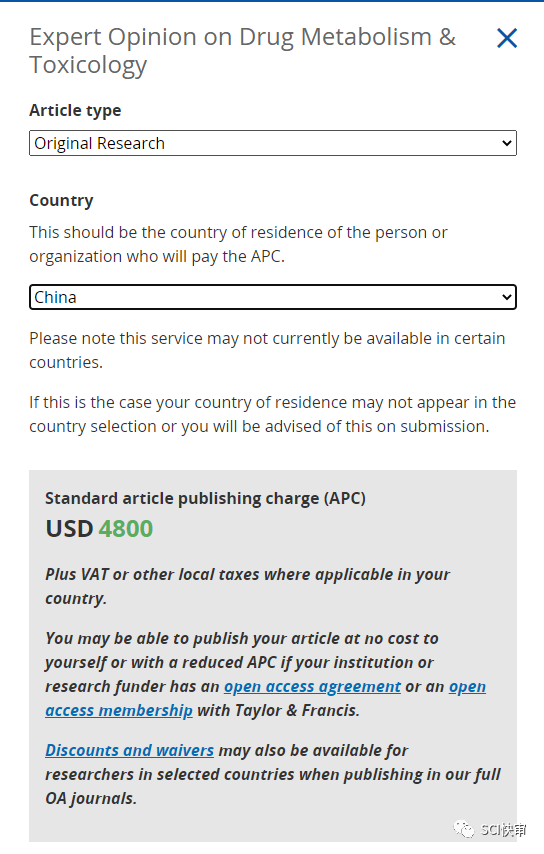Open the Country dropdown showing China
Image resolution: width=544 pixels, height=854 pixels.
(273, 297)
